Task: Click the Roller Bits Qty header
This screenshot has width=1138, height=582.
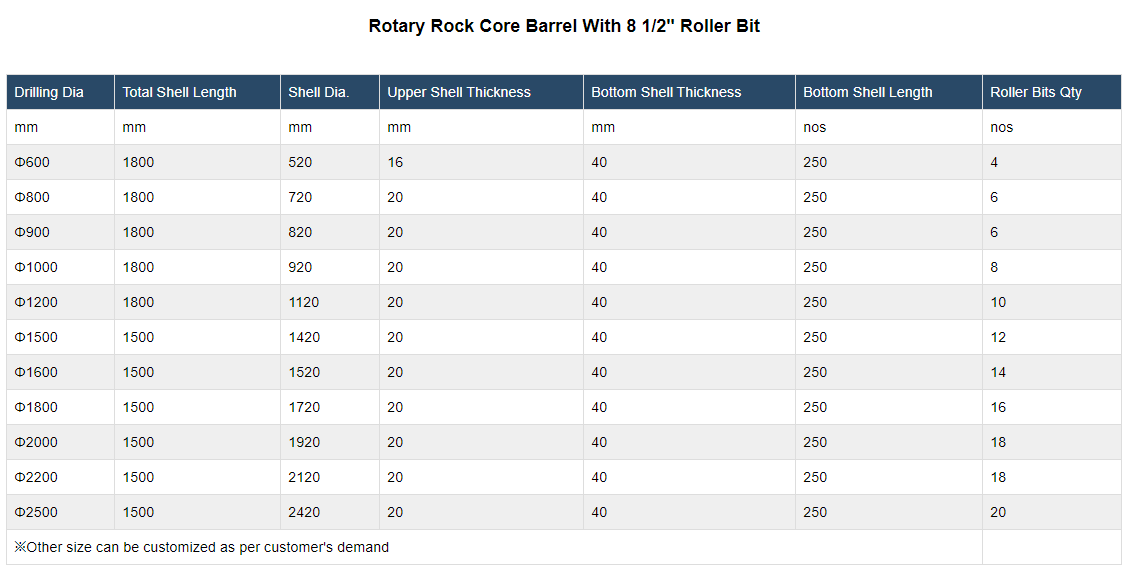Action: (x=1052, y=92)
